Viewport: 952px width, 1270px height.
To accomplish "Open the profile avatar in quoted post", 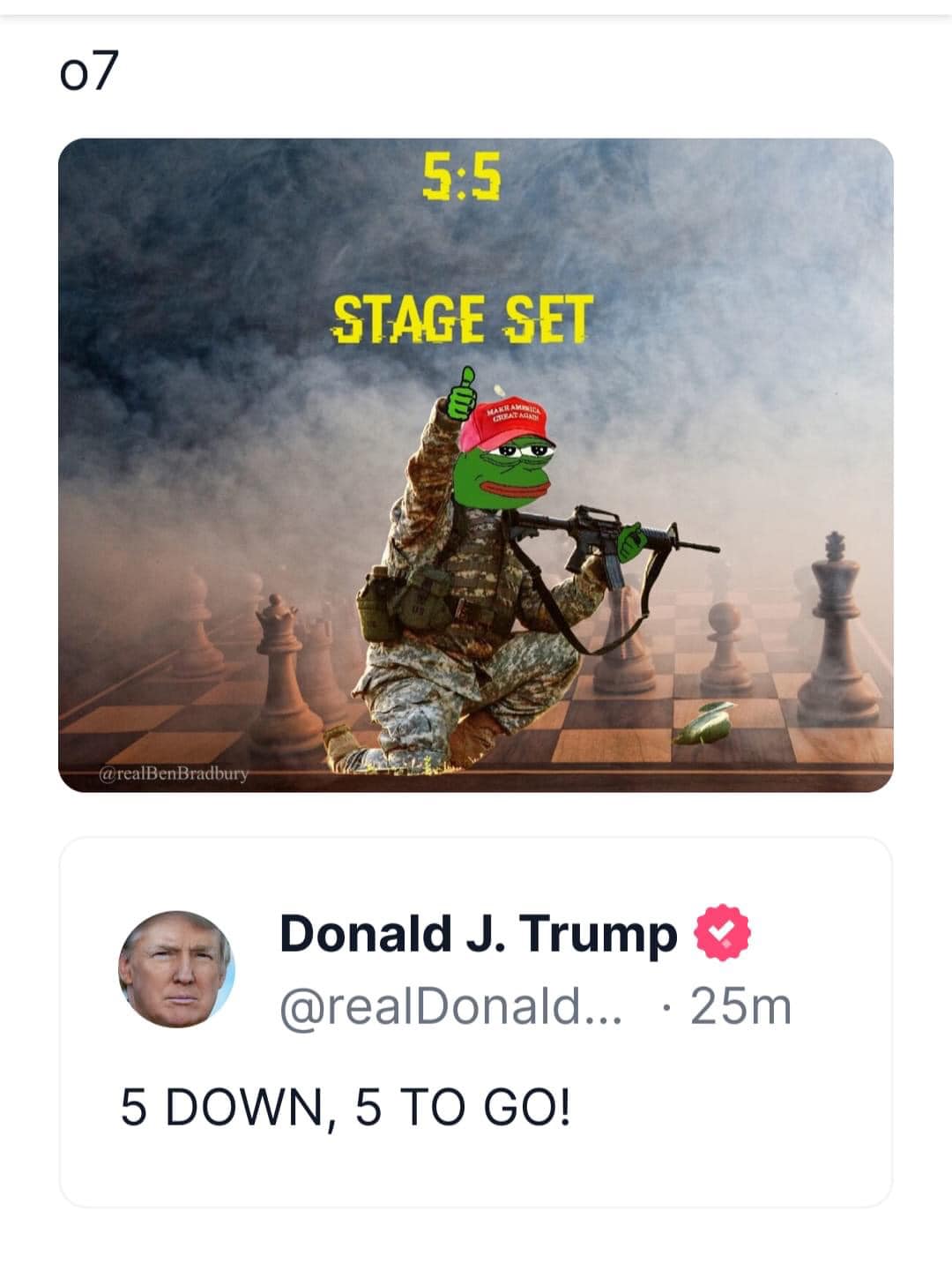I will point(177,969).
